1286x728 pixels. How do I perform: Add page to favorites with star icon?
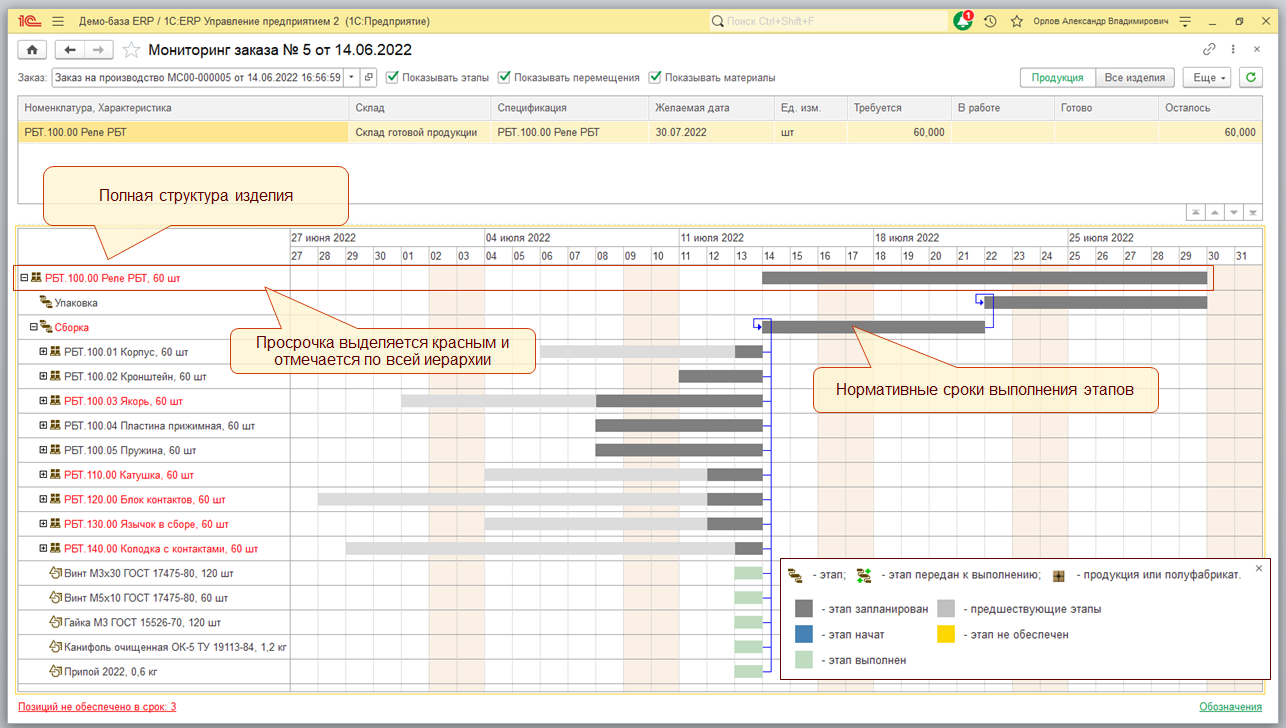(x=131, y=50)
